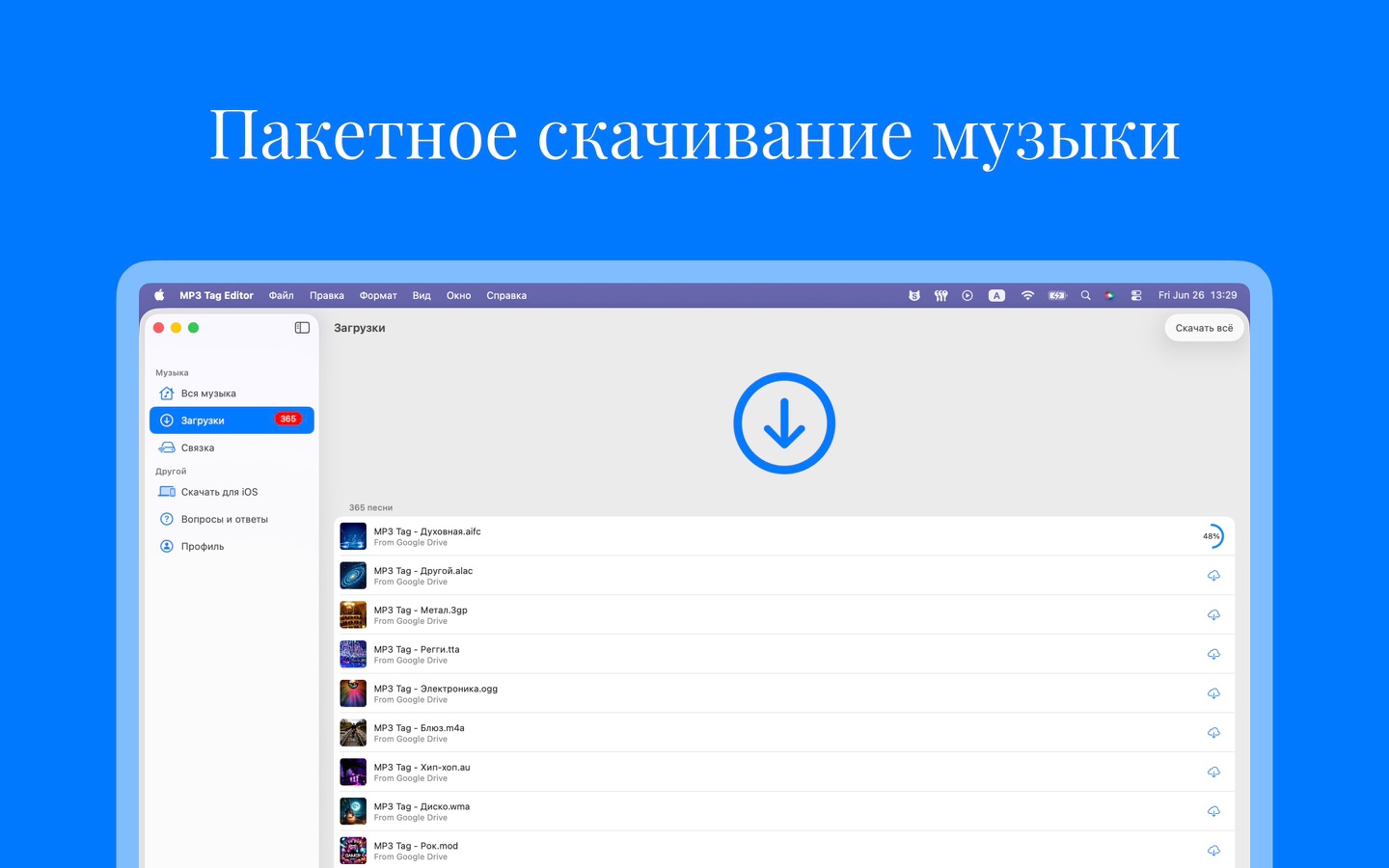1389x868 pixels.
Task: Open Скачать для iOS
Action: pyautogui.click(x=231, y=492)
